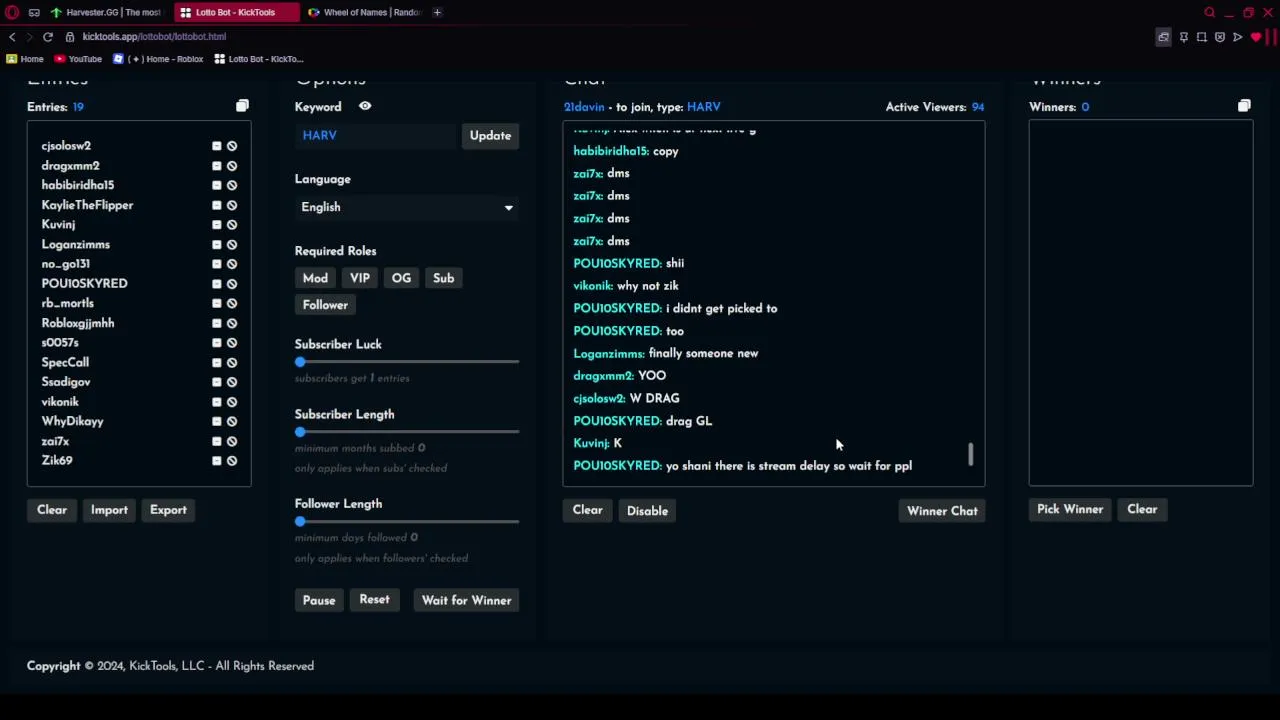Switch to Wheel of Names tab
Image resolution: width=1280 pixels, height=720 pixels.
coord(365,12)
